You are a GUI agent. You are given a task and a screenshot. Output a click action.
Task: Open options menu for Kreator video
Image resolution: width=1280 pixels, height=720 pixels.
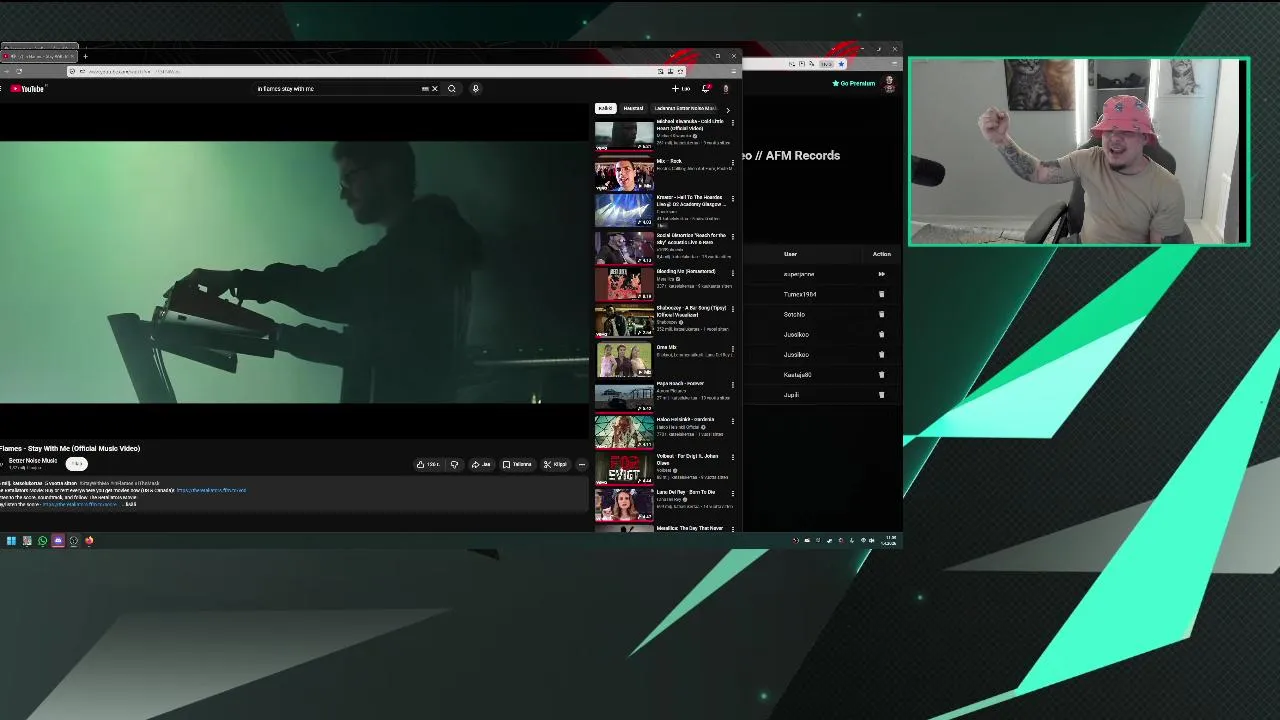point(732,198)
